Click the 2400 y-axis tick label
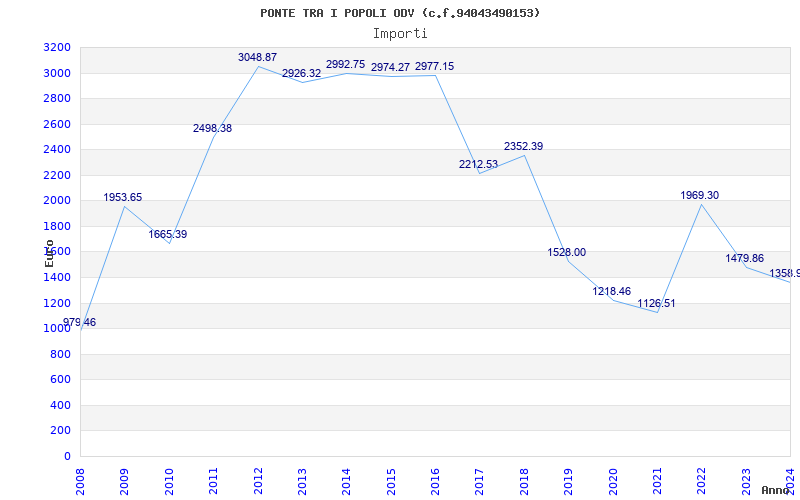This screenshot has height=500, width=800. coord(57,150)
